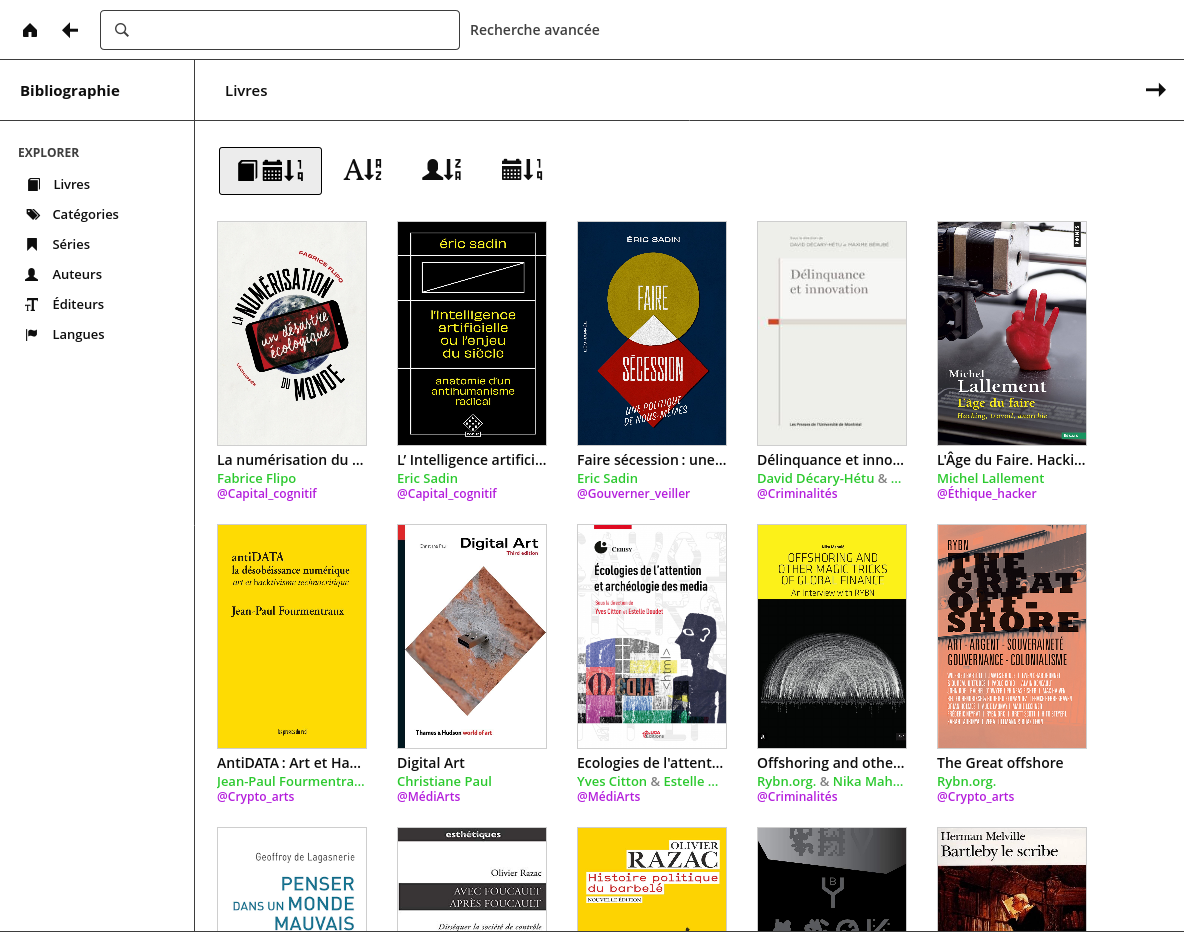Click the magnifier icon in search box
1184x932 pixels.
pyautogui.click(x=122, y=30)
